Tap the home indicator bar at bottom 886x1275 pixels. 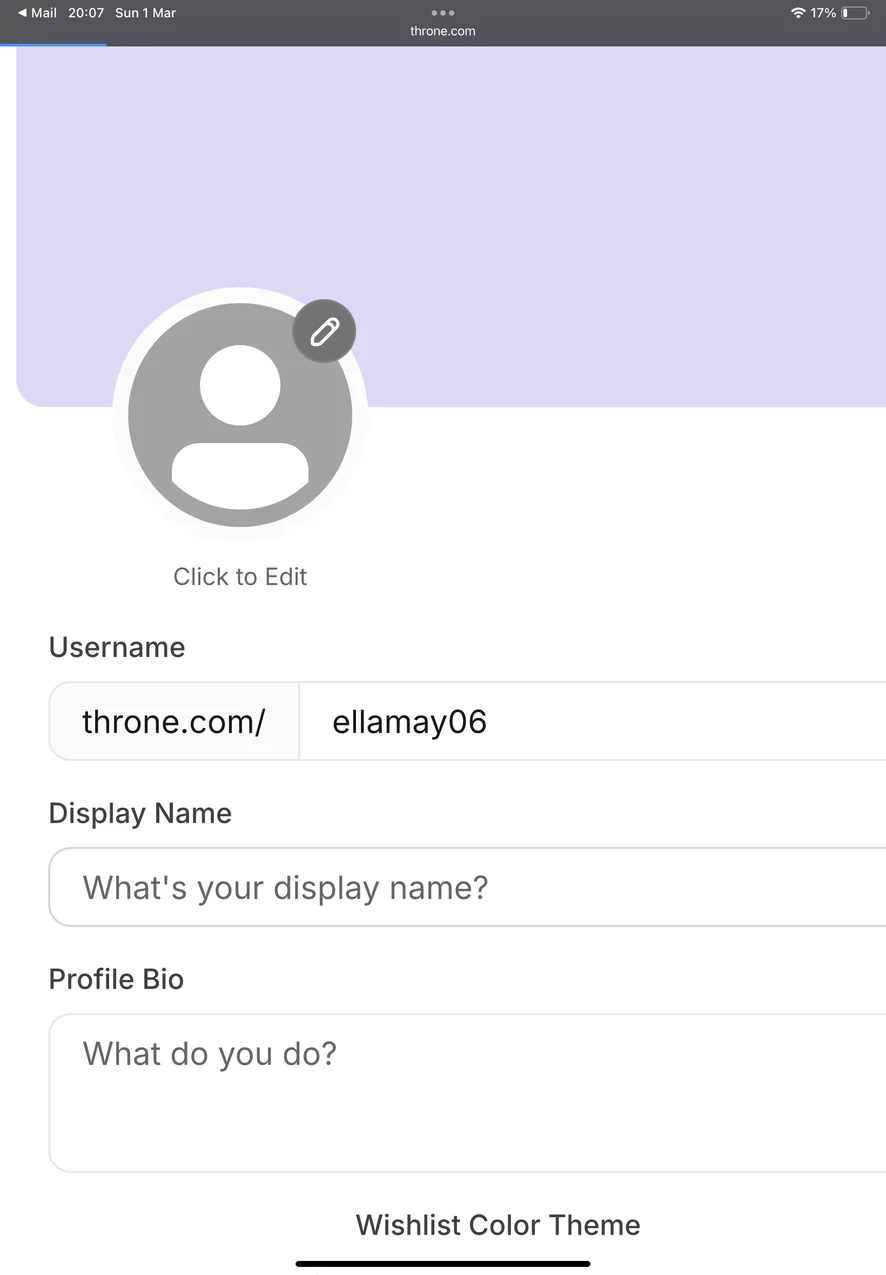click(442, 1264)
